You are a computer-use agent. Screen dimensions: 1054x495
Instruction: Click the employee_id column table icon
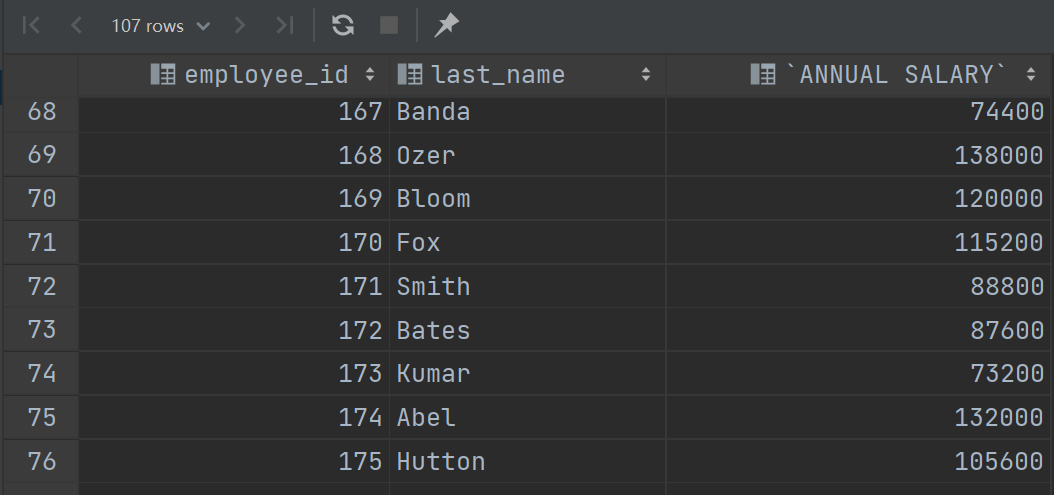(x=163, y=74)
